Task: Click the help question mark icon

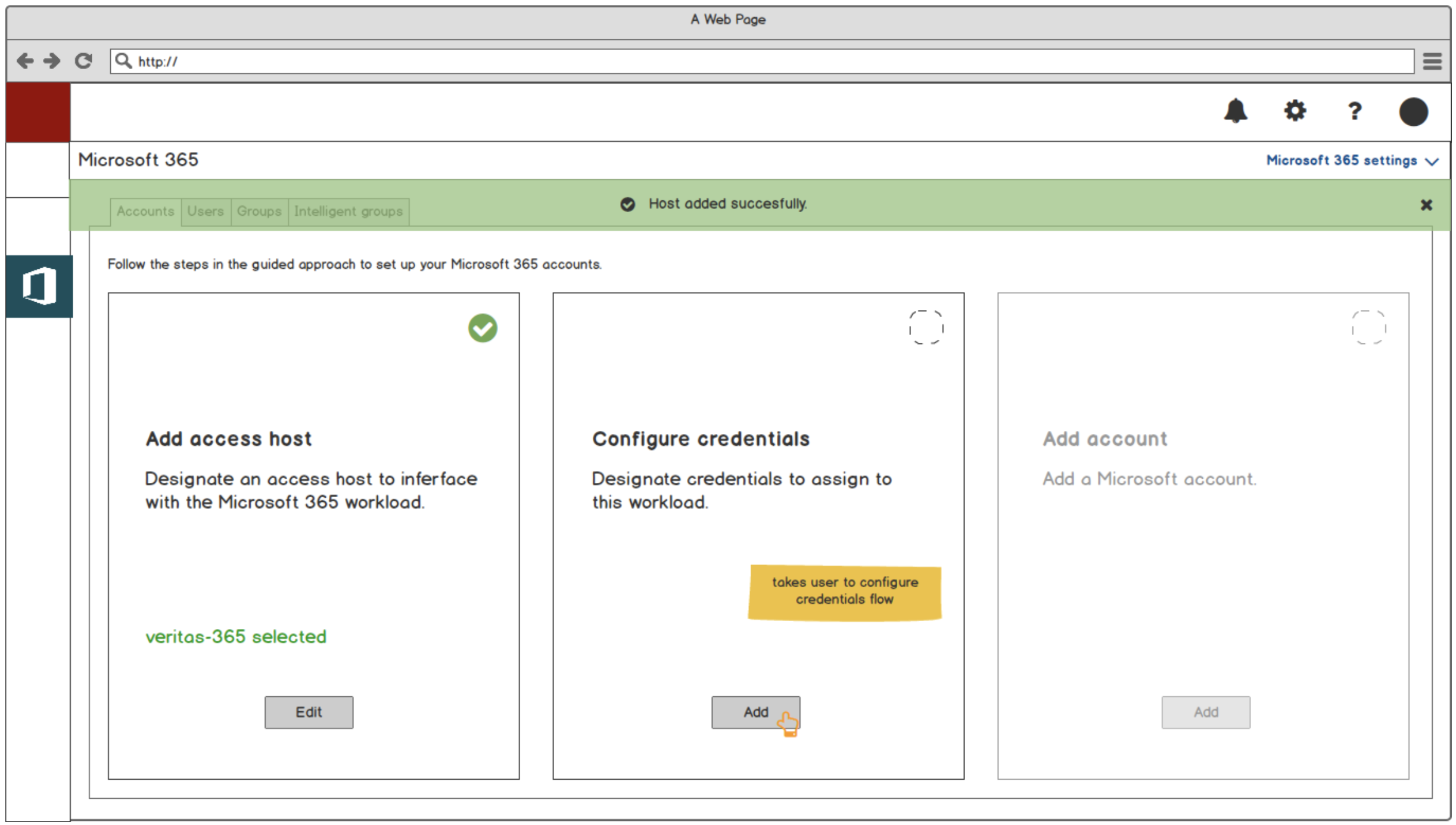Action: (x=1354, y=111)
